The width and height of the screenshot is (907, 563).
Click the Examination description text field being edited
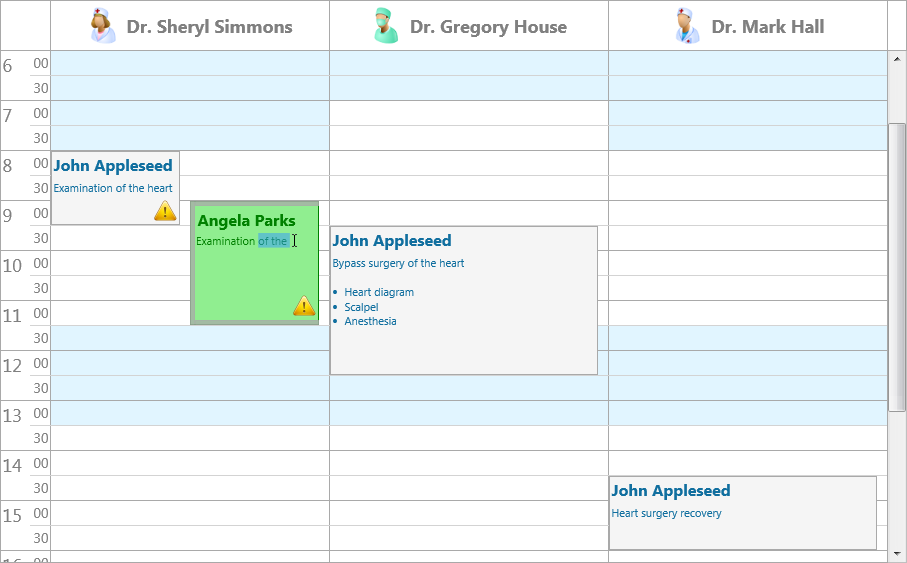(247, 241)
